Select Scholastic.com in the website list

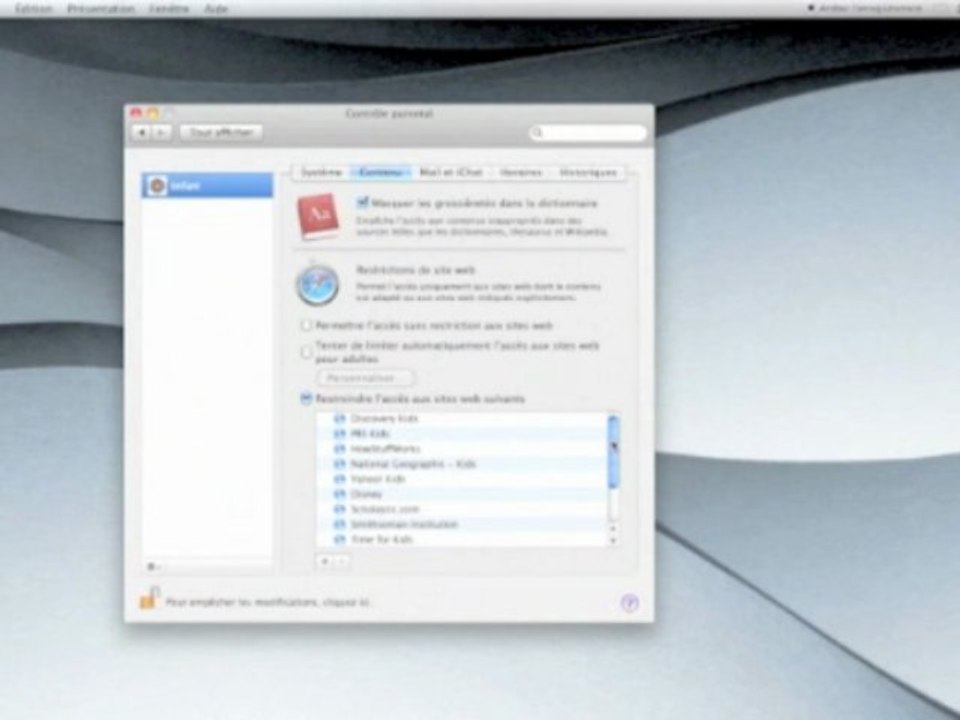click(x=462, y=509)
